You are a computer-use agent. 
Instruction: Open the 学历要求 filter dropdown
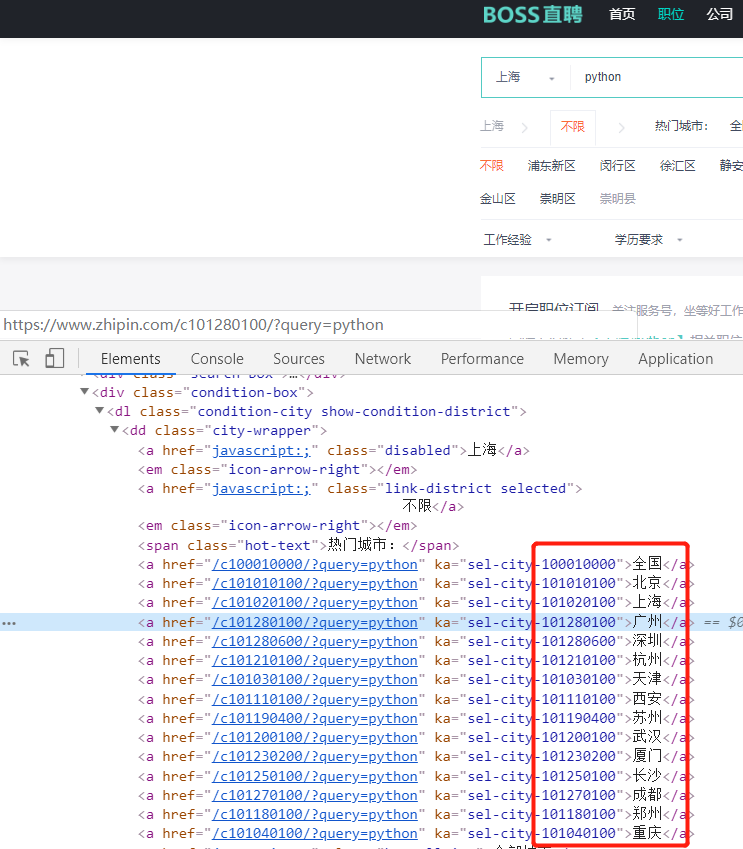[648, 239]
